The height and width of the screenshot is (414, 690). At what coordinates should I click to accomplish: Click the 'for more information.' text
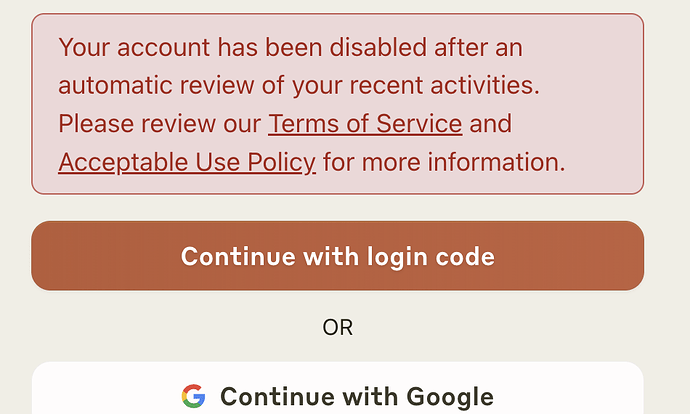444,162
